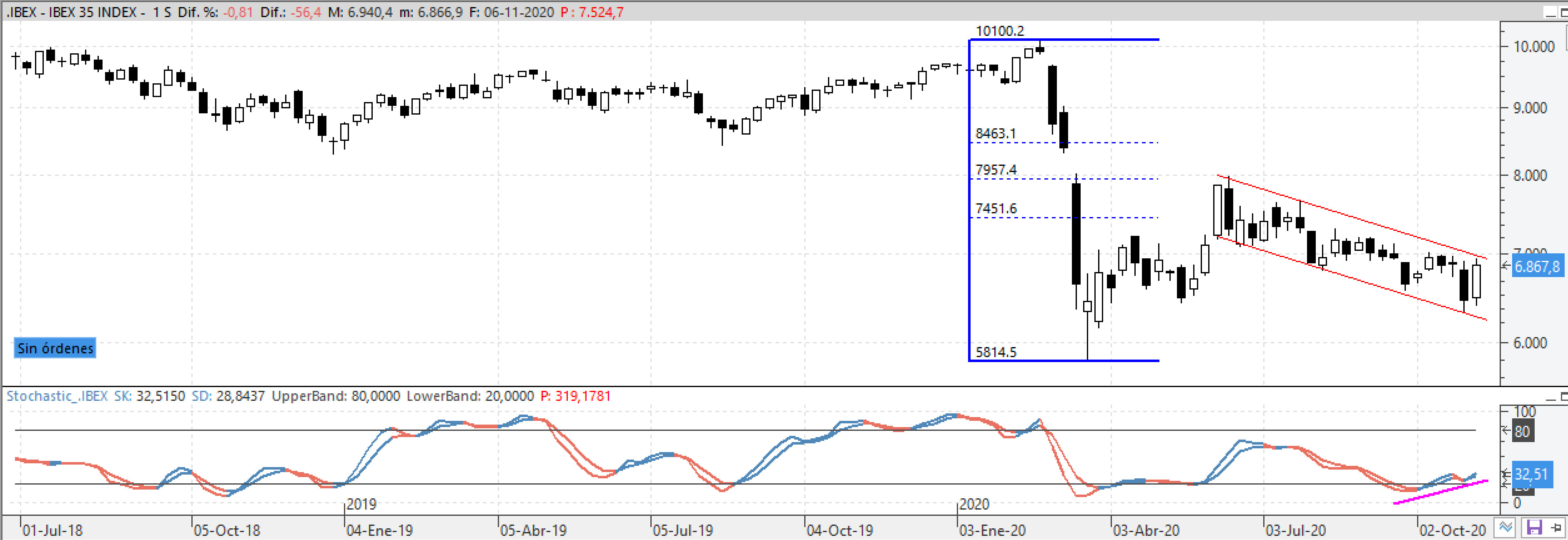Click the 'SK: 32,5150' value
Viewport: 1568px width, 540px height.
pos(149,396)
